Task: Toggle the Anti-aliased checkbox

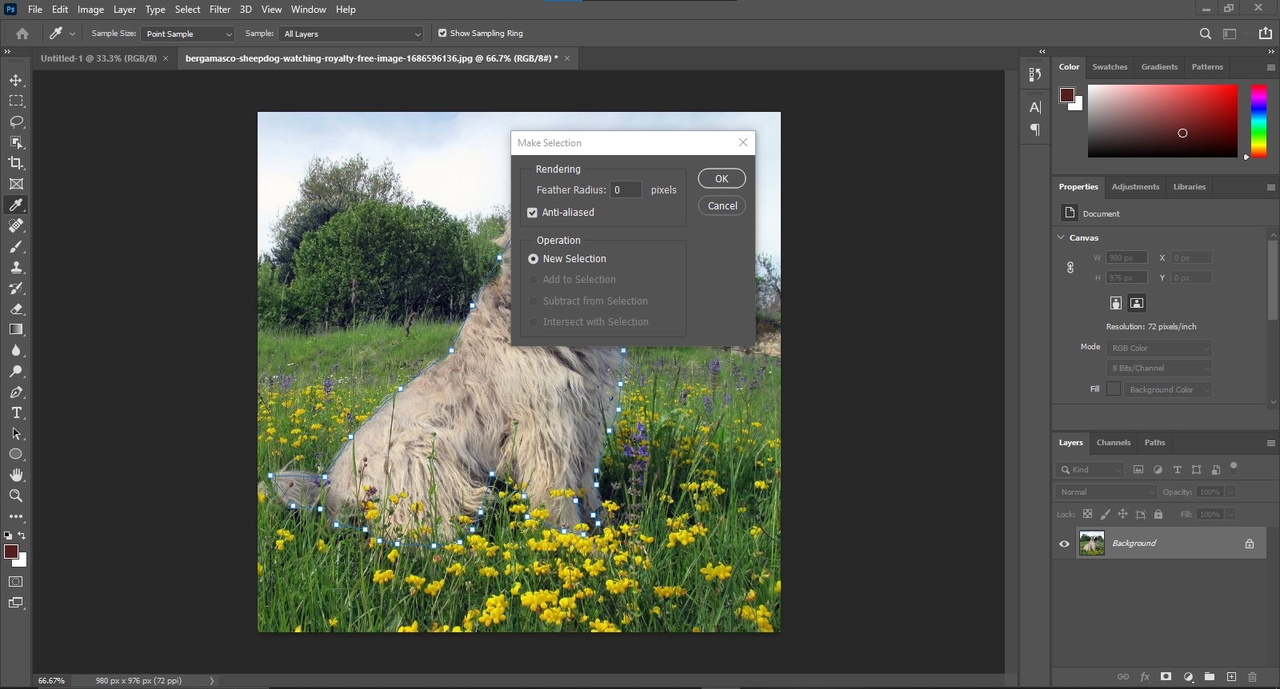Action: point(533,213)
